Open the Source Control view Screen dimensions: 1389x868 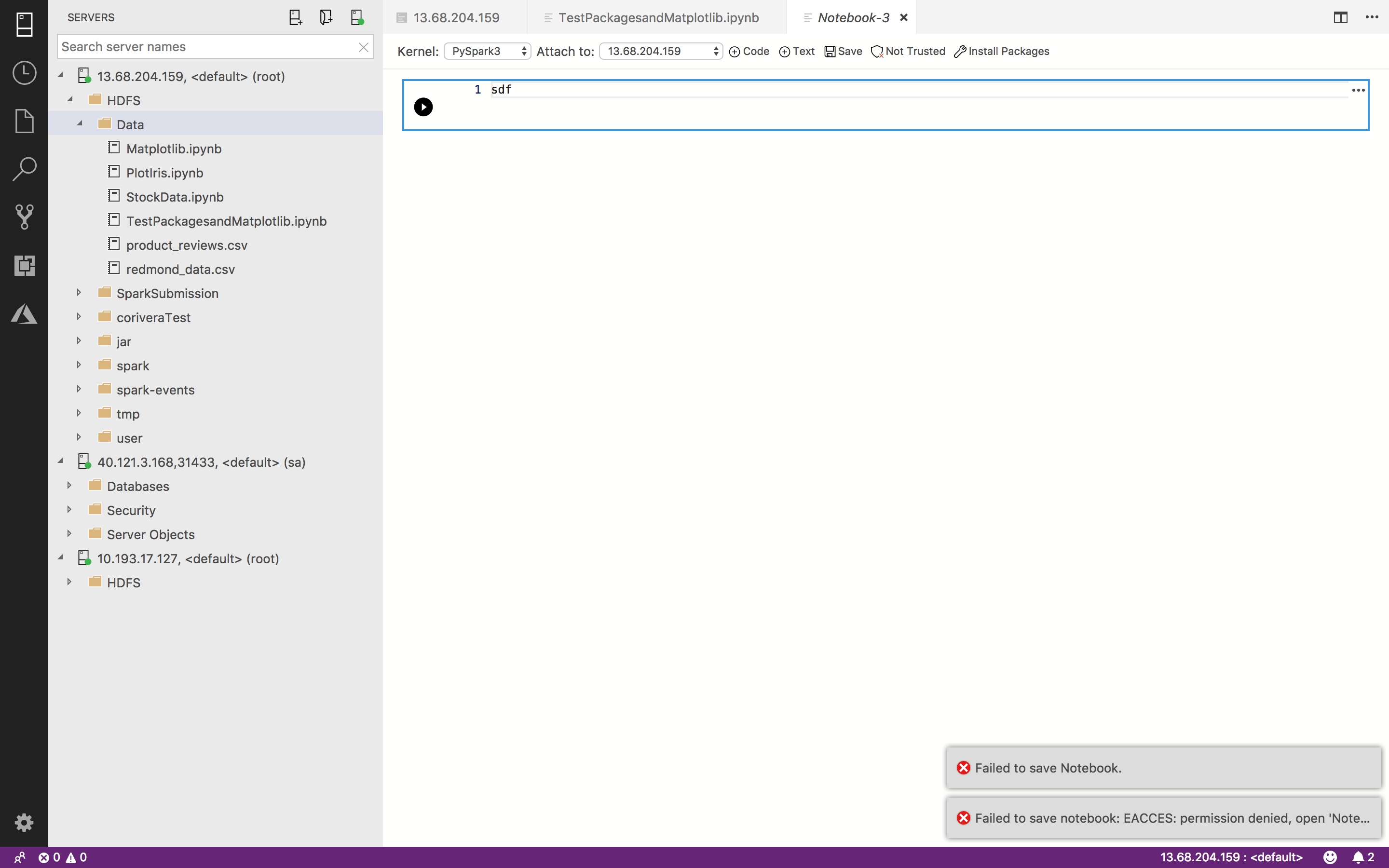coord(24,217)
